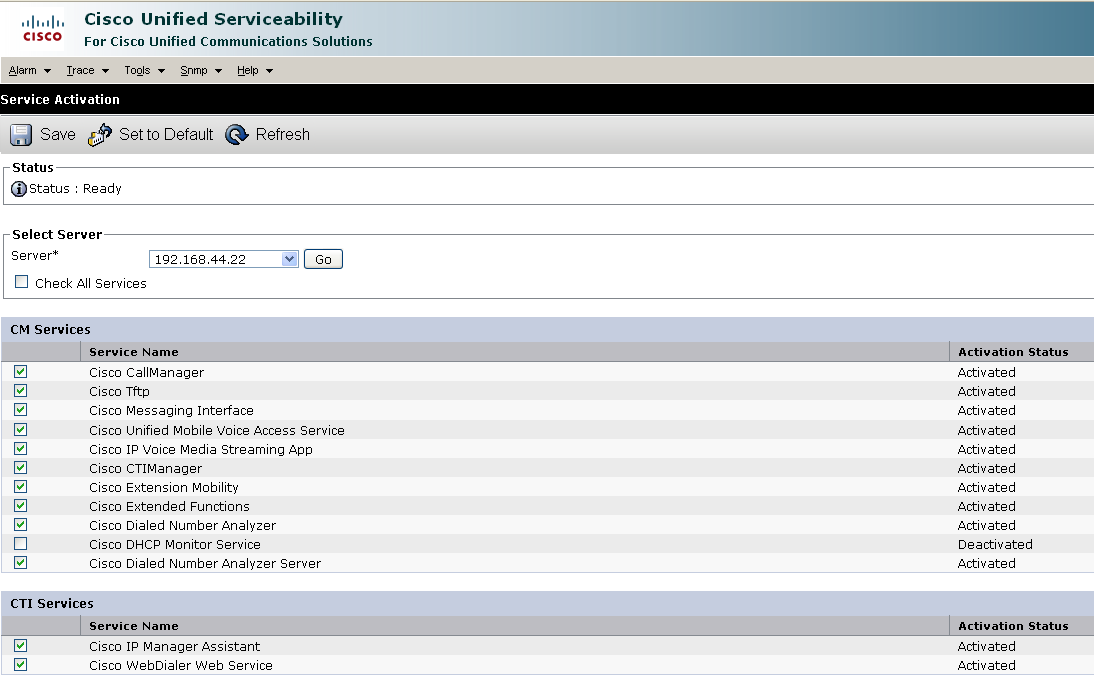
Task: Click the Cisco Extension Mobility text
Action: [163, 487]
